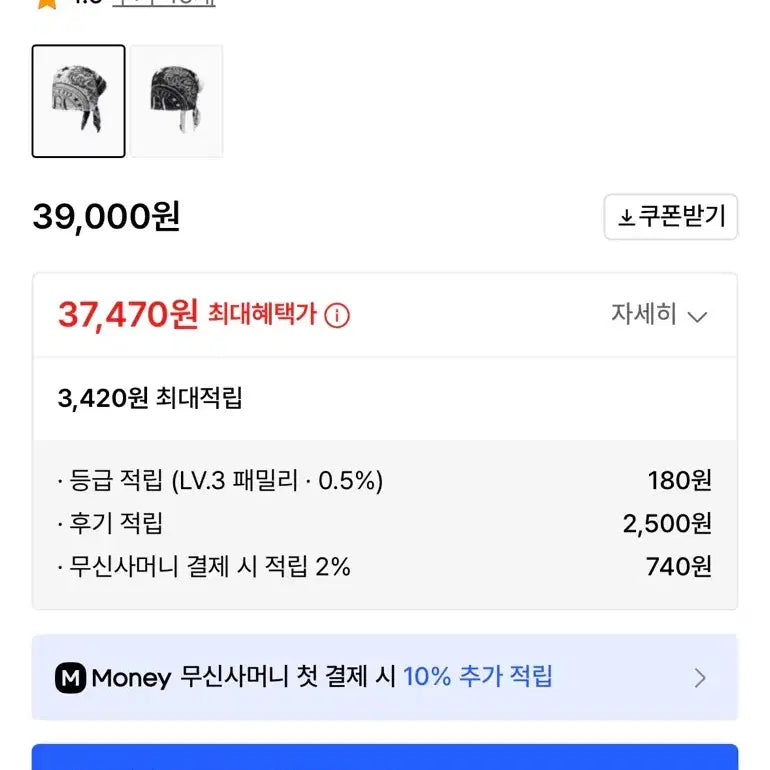Click the orange star rating icon
This screenshot has width=770, height=770.
click(x=45, y=3)
